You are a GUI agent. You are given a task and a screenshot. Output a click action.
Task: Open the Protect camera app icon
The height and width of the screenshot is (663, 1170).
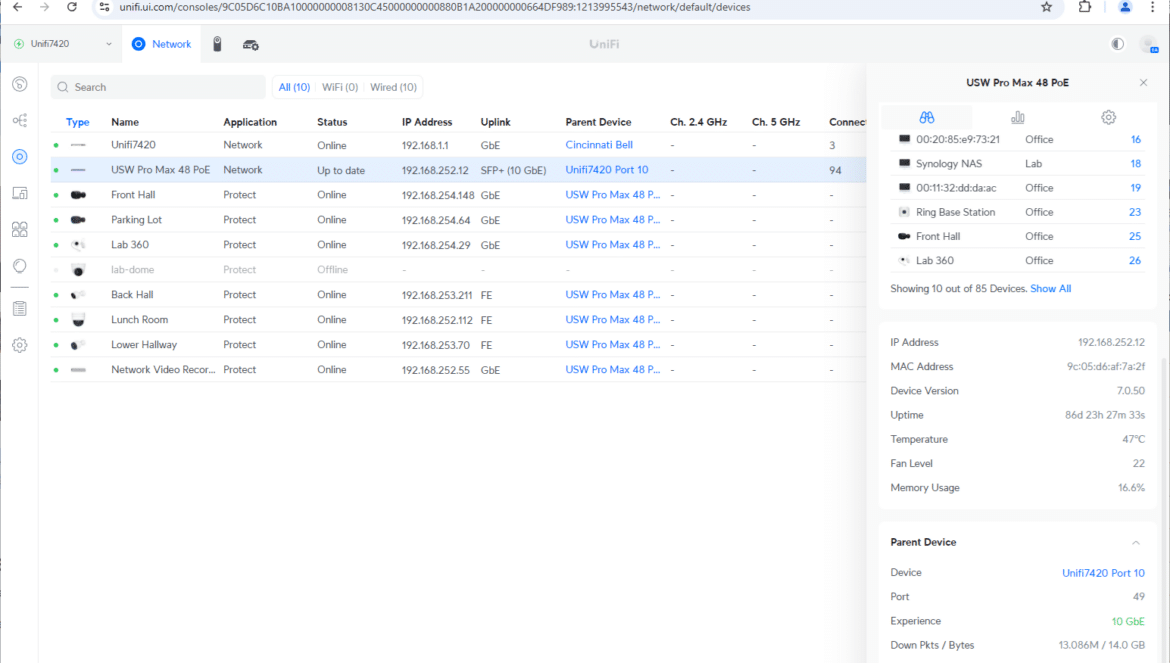(x=217, y=45)
